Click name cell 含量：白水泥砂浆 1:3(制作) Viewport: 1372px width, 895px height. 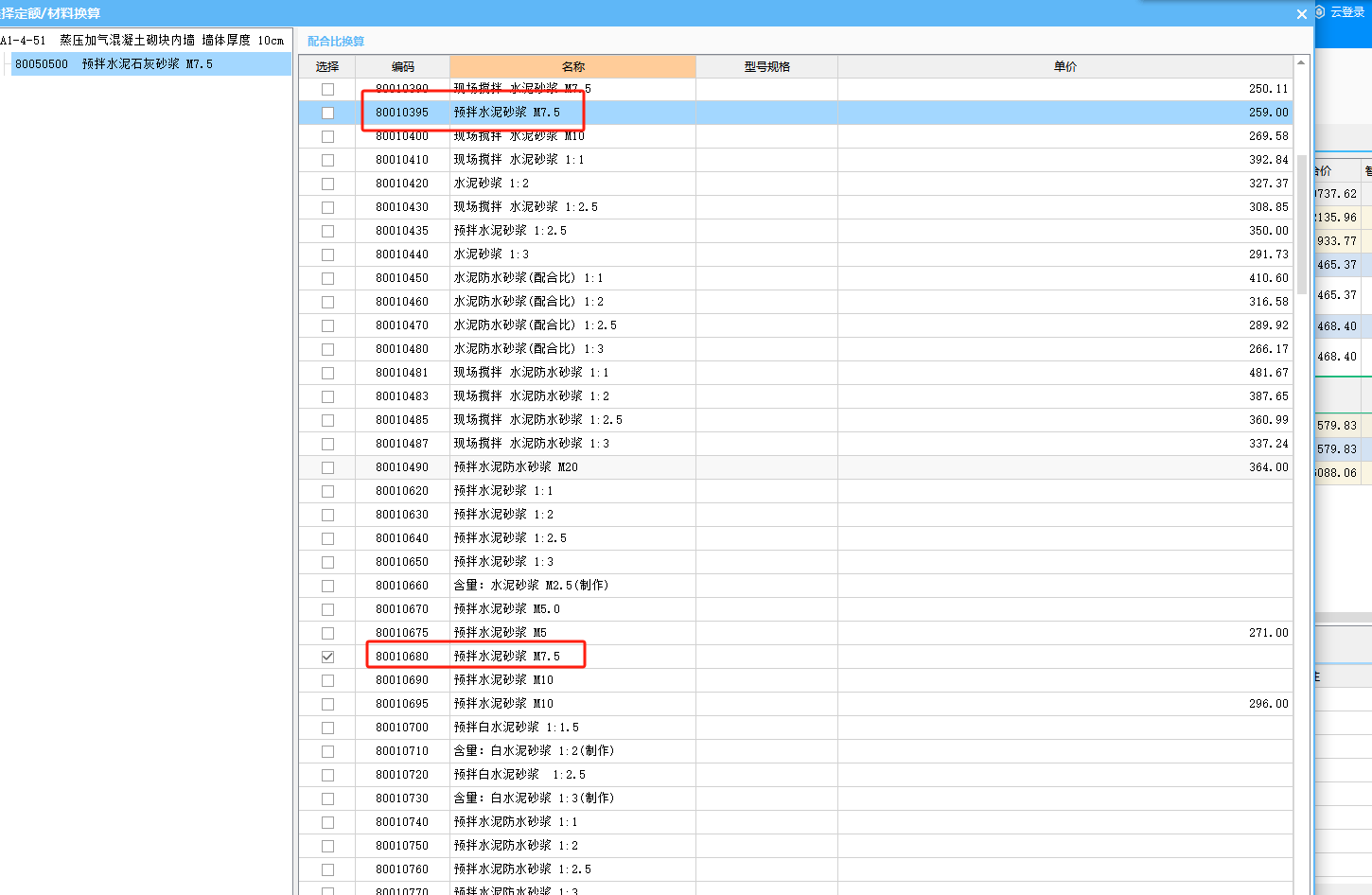[573, 798]
